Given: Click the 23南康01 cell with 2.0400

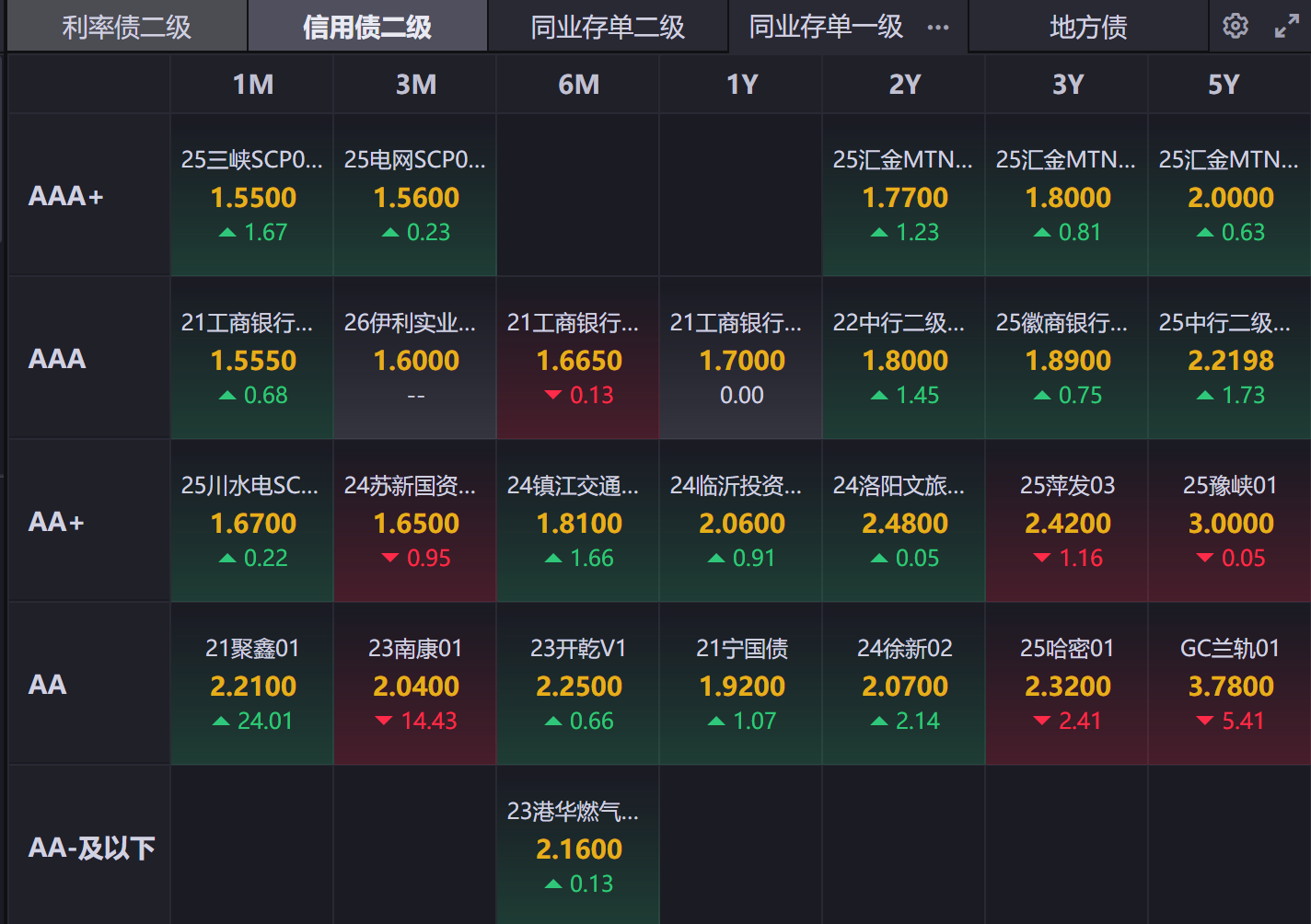Looking at the screenshot, I should tap(416, 685).
